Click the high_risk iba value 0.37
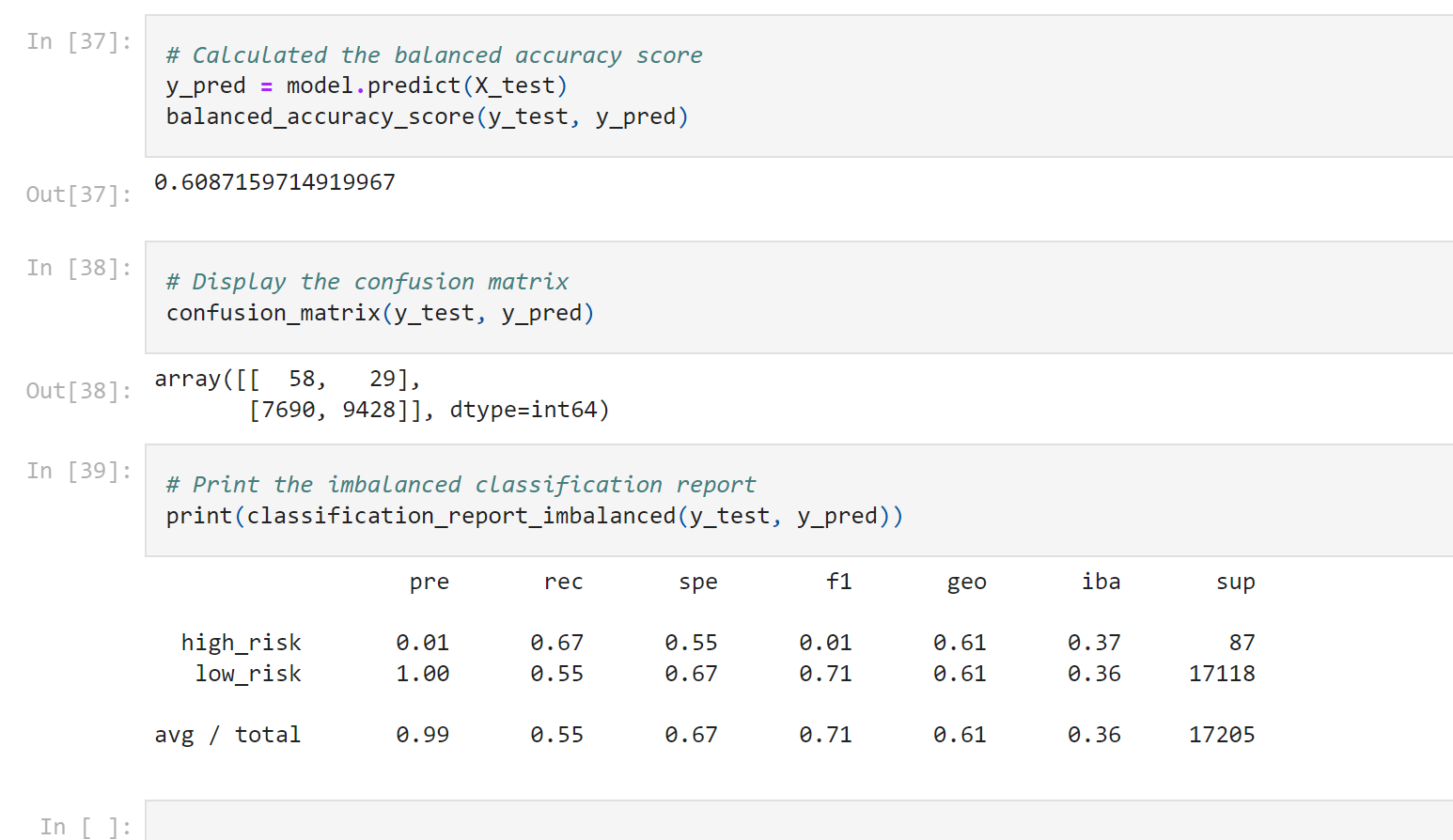Screen dimensions: 1453x840 pos(1095,643)
